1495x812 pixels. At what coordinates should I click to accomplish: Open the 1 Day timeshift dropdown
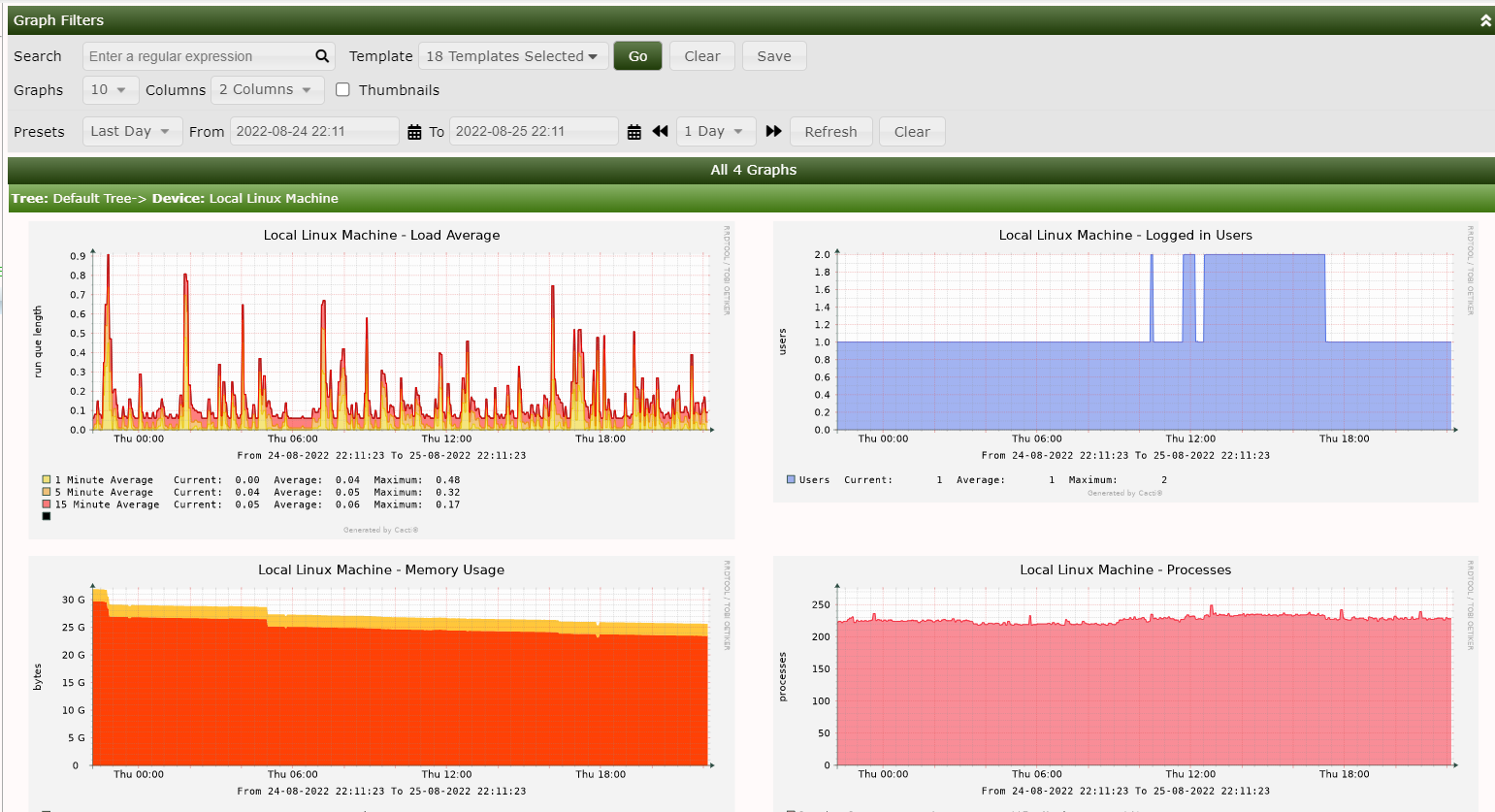pos(716,131)
